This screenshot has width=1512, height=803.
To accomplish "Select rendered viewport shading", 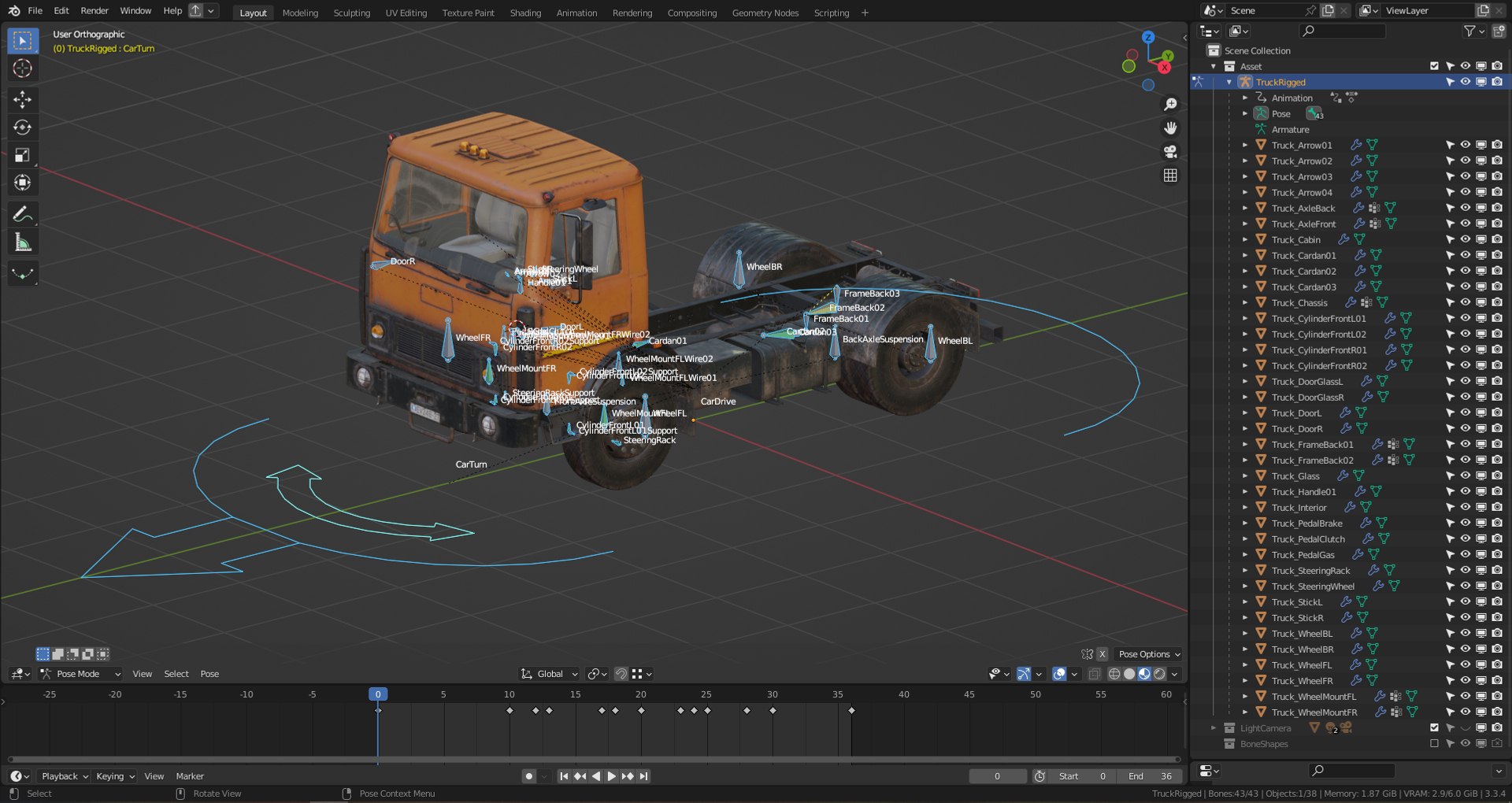I will point(1159,674).
